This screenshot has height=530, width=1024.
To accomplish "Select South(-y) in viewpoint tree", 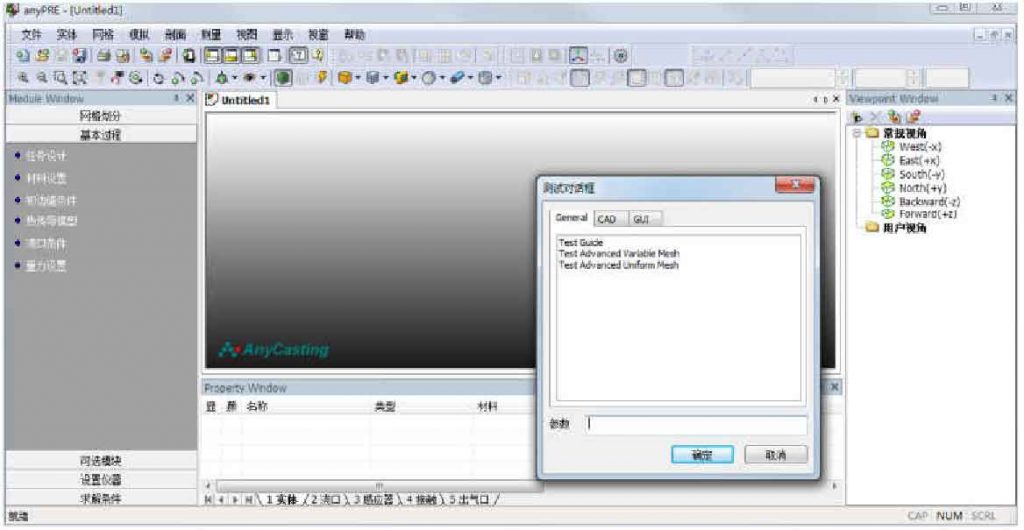I will point(922,174).
